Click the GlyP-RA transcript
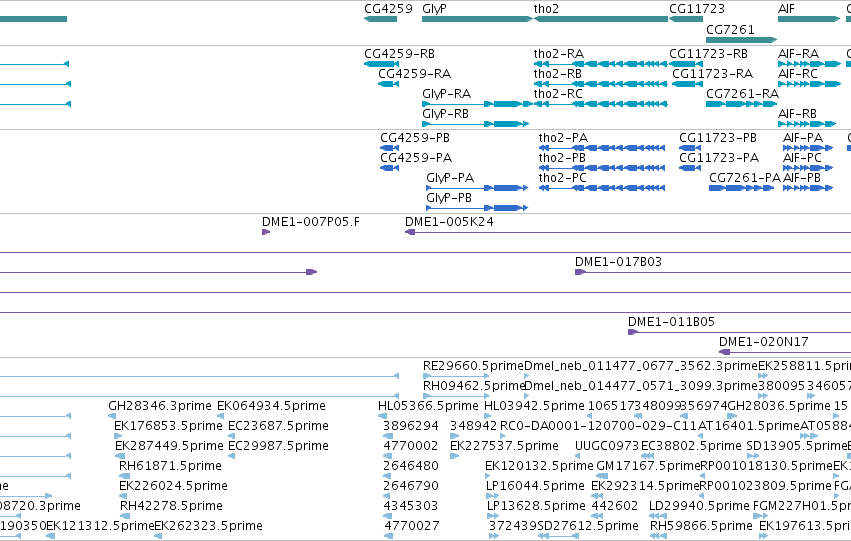Viewport: 851px width, 541px height. tap(478, 104)
